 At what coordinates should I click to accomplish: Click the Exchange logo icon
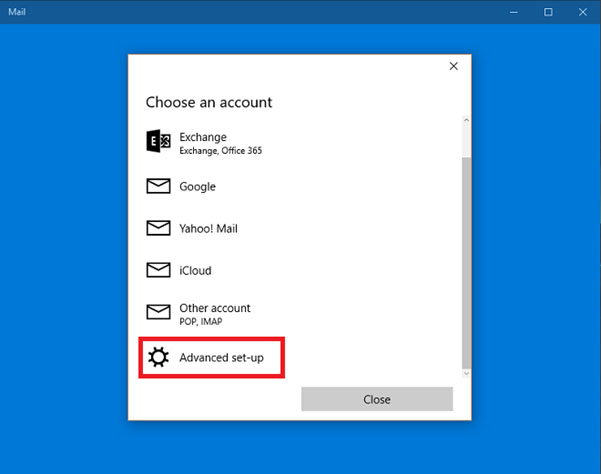click(158, 141)
